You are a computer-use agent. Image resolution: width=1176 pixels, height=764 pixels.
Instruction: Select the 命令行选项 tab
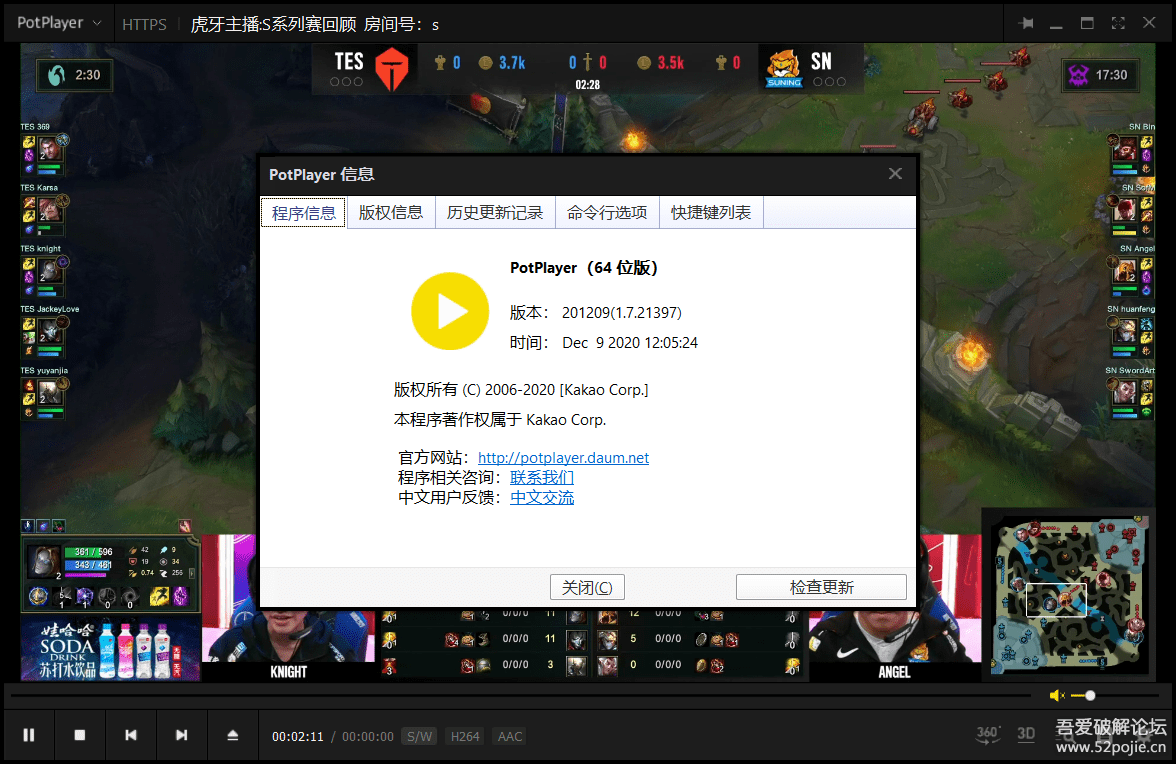(x=607, y=212)
